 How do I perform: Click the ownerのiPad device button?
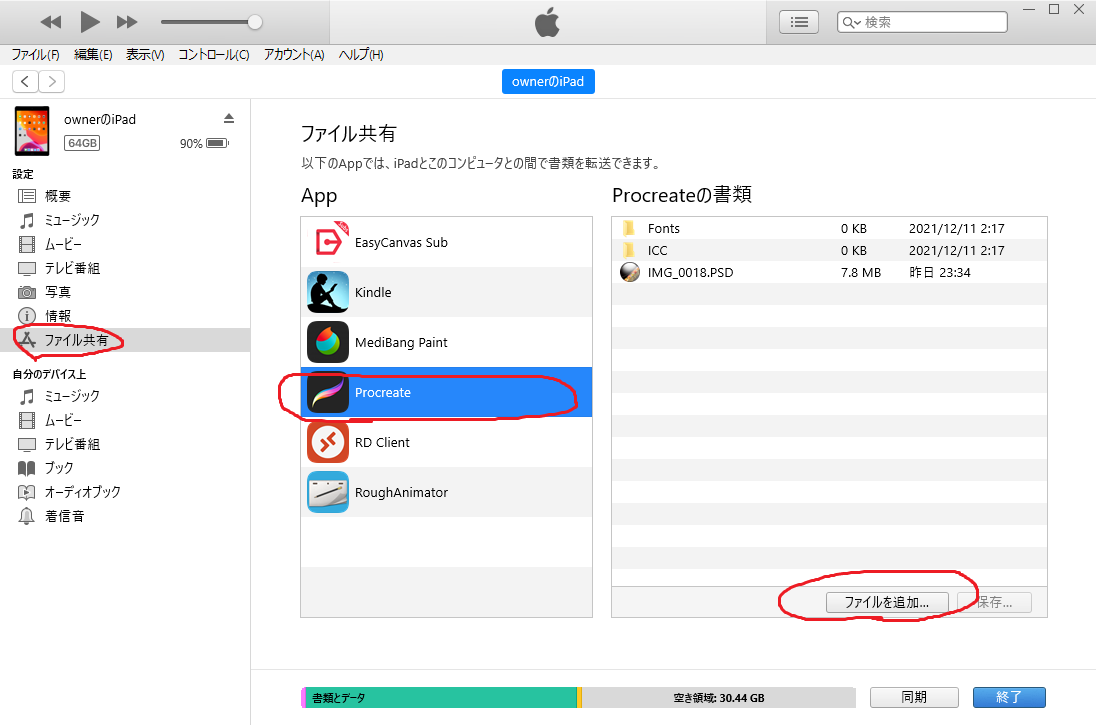pyautogui.click(x=548, y=82)
